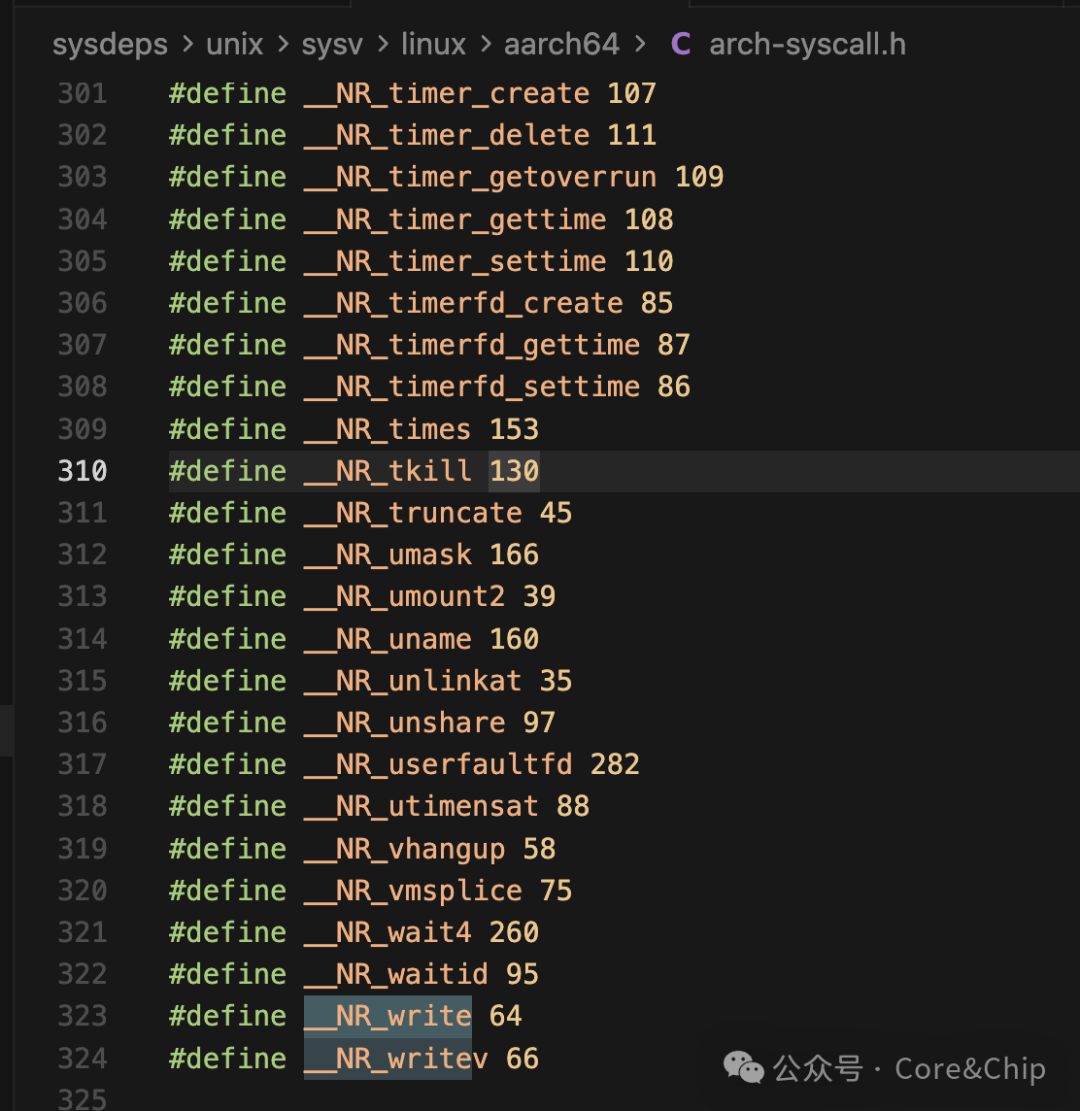The width and height of the screenshot is (1080, 1111).
Task: Open the unix breadcrumb dropdown
Action: click(233, 44)
